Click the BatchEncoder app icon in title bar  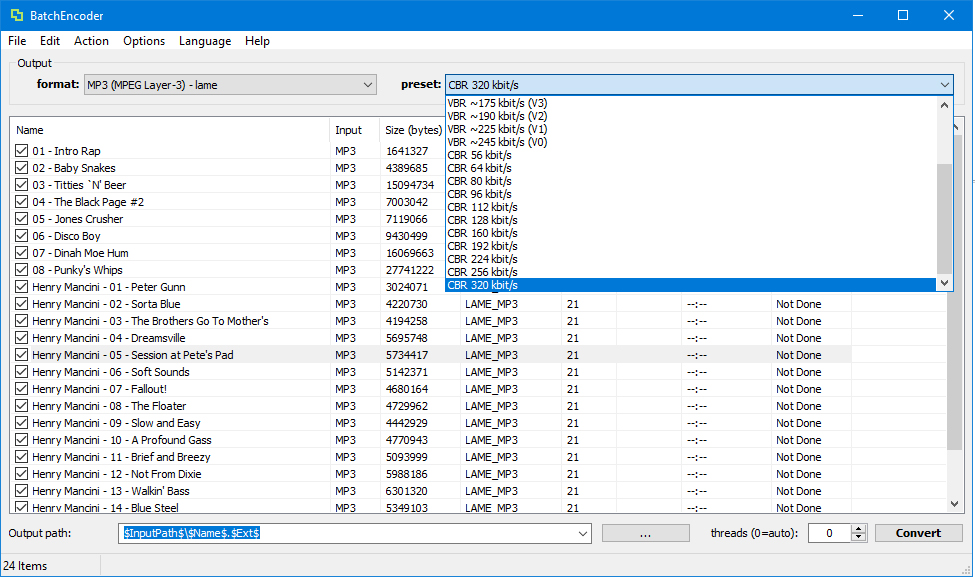tap(17, 16)
